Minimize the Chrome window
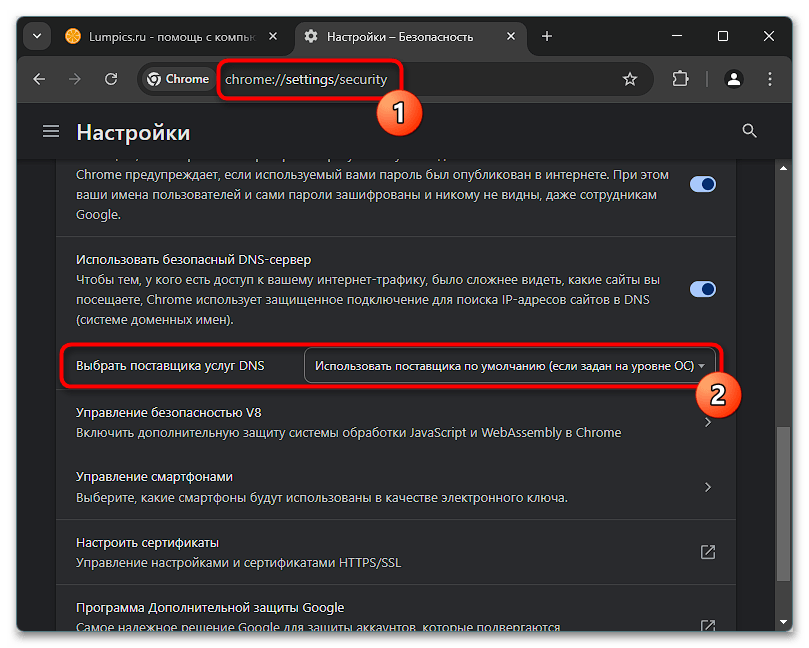 (x=677, y=36)
